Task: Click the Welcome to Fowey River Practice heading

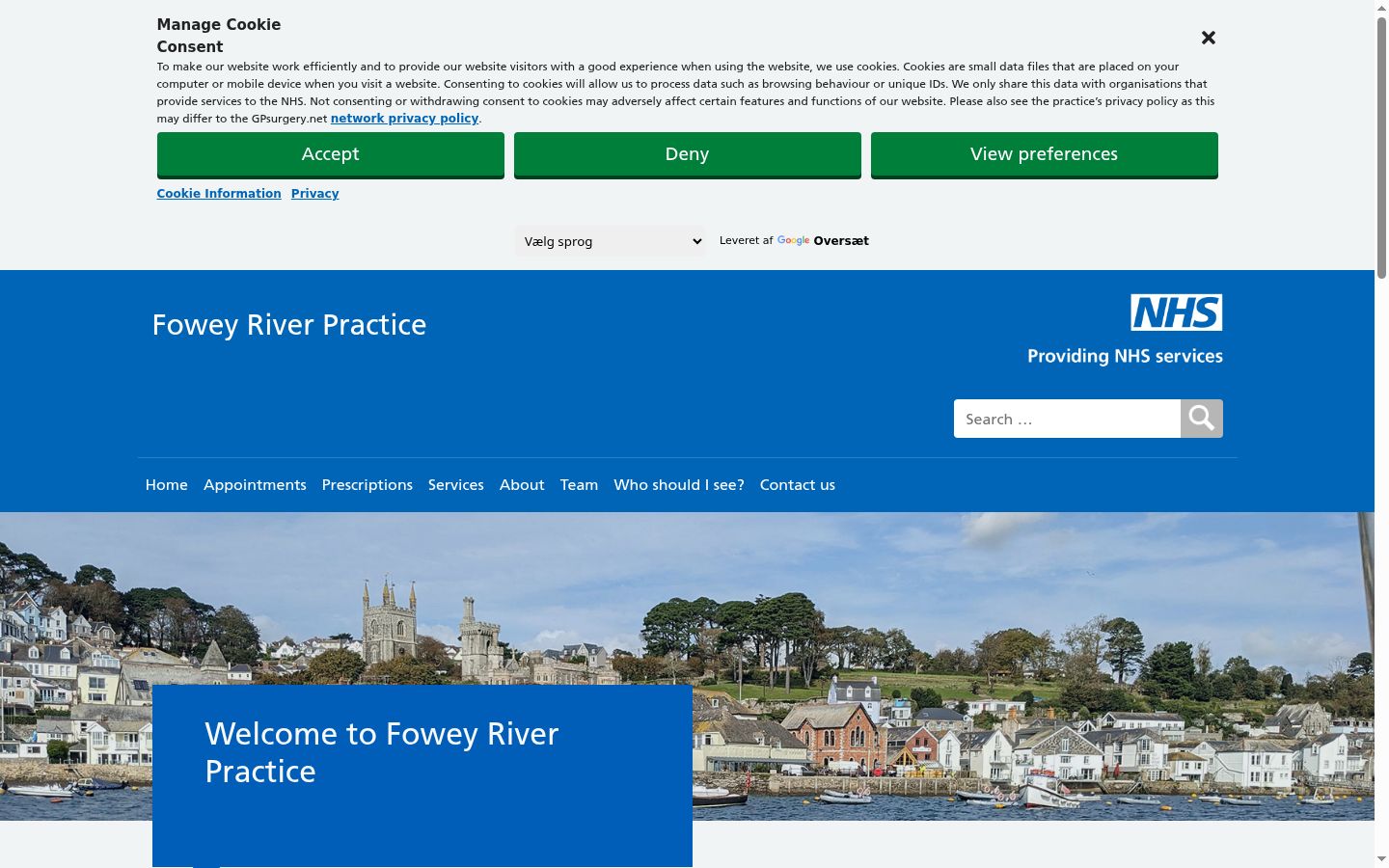Action: click(382, 752)
